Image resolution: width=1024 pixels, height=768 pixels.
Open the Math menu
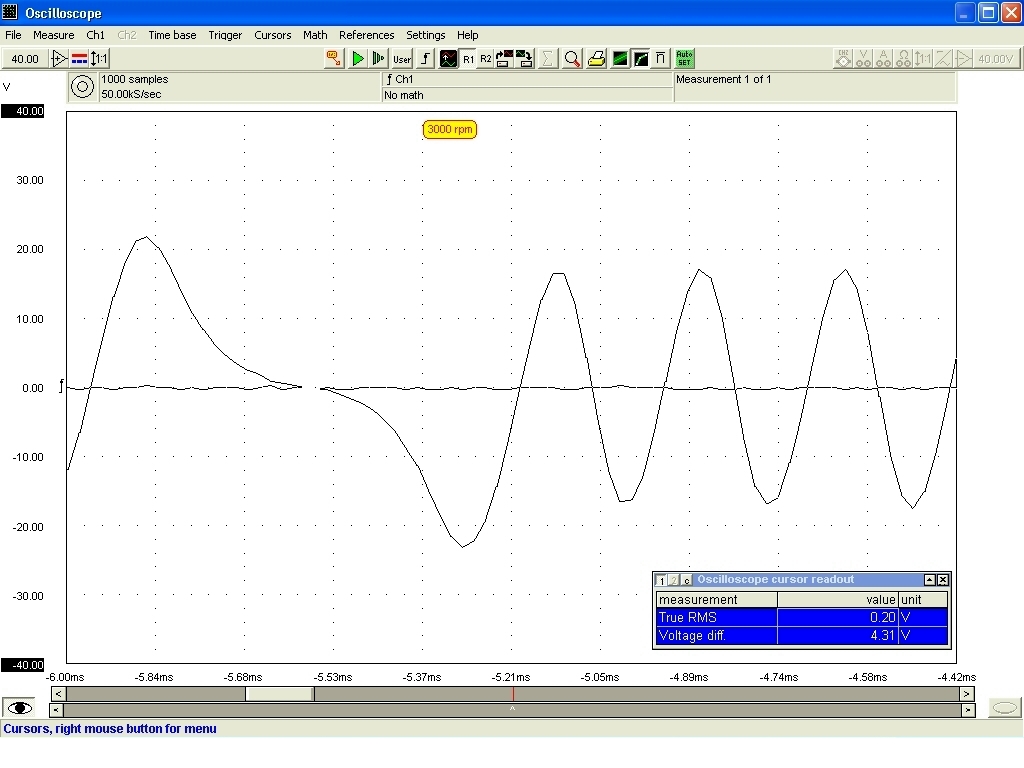coord(315,35)
